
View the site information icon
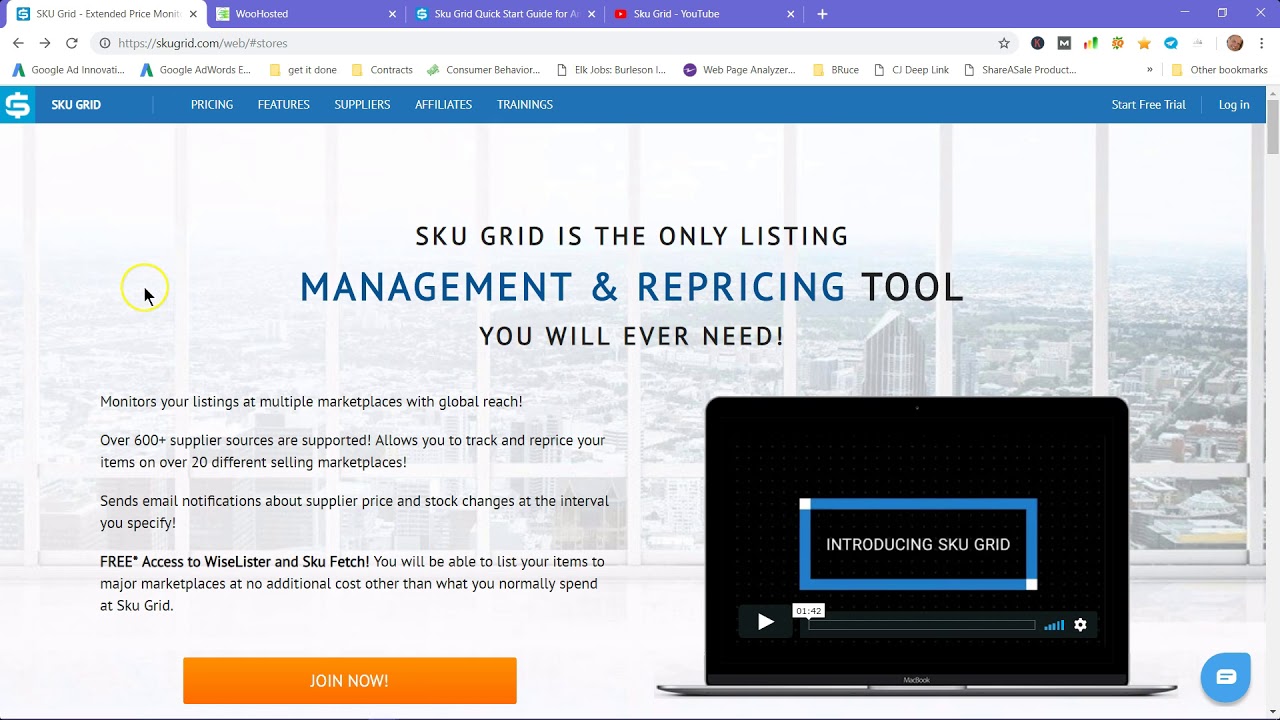(104, 43)
